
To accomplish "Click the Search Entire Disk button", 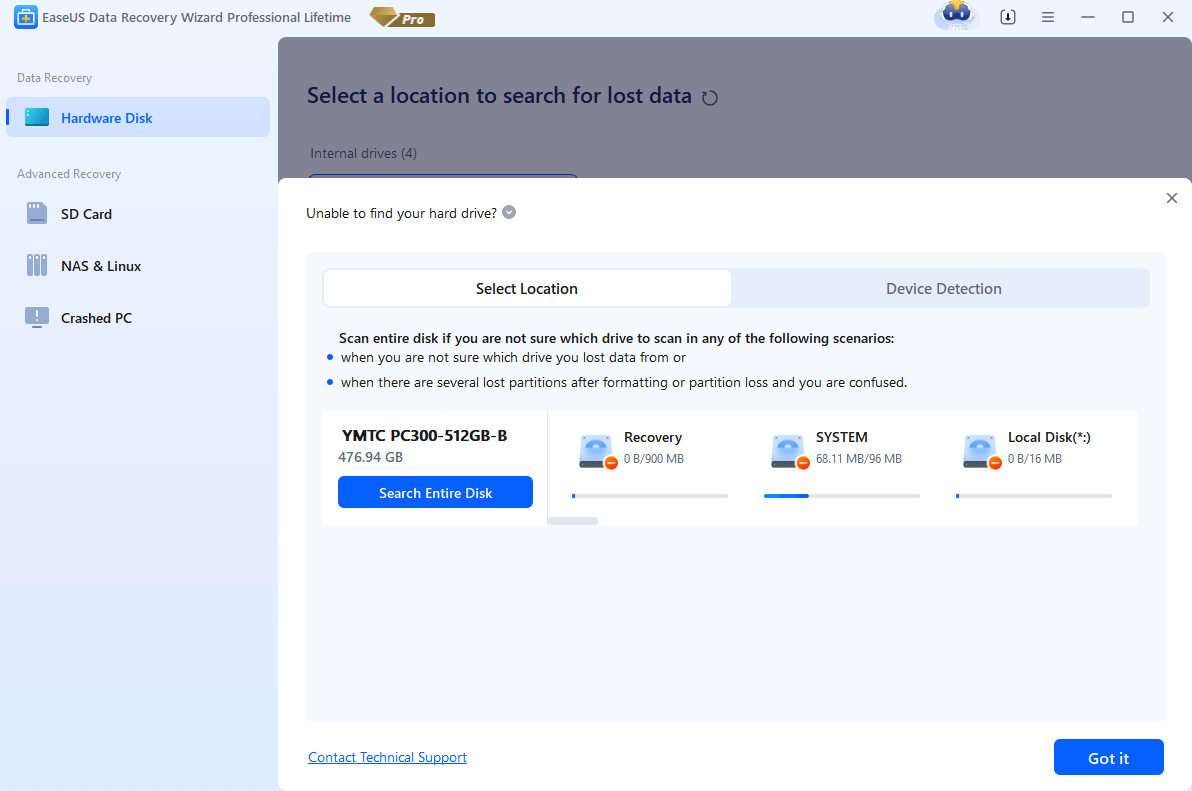I will 435,492.
